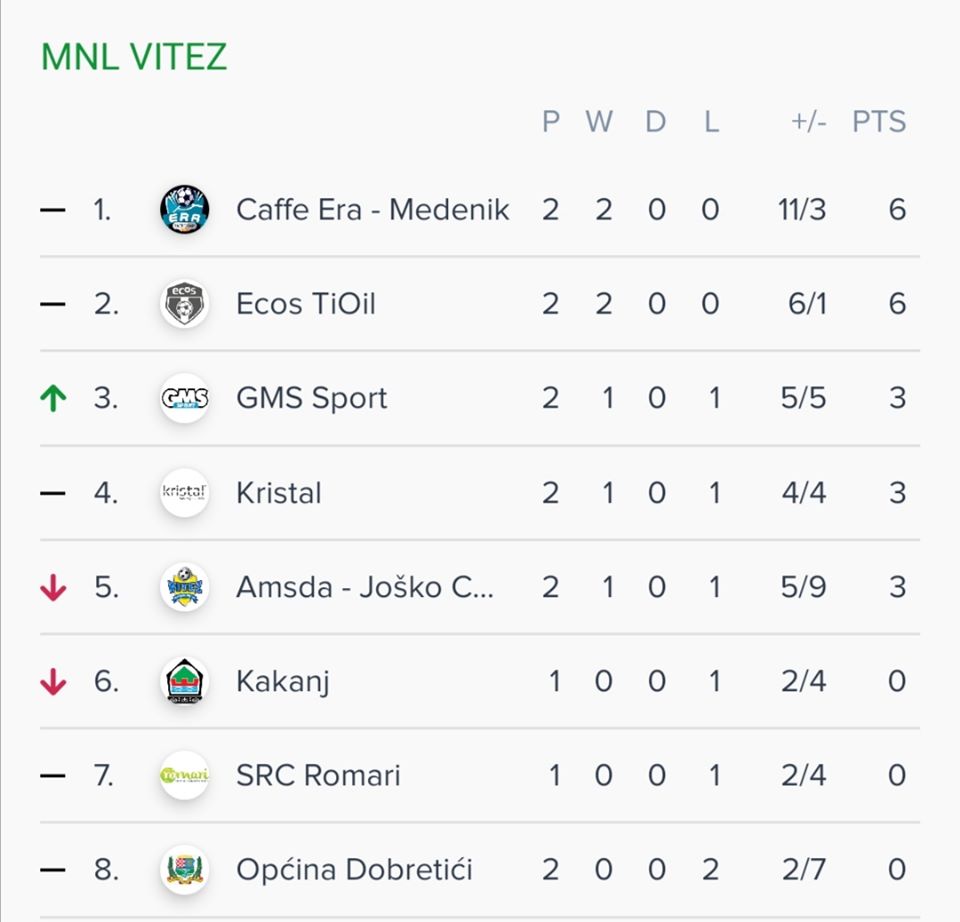The image size is (960, 922).
Task: Click the Ecos TiOil club badge
Action: coord(184,304)
